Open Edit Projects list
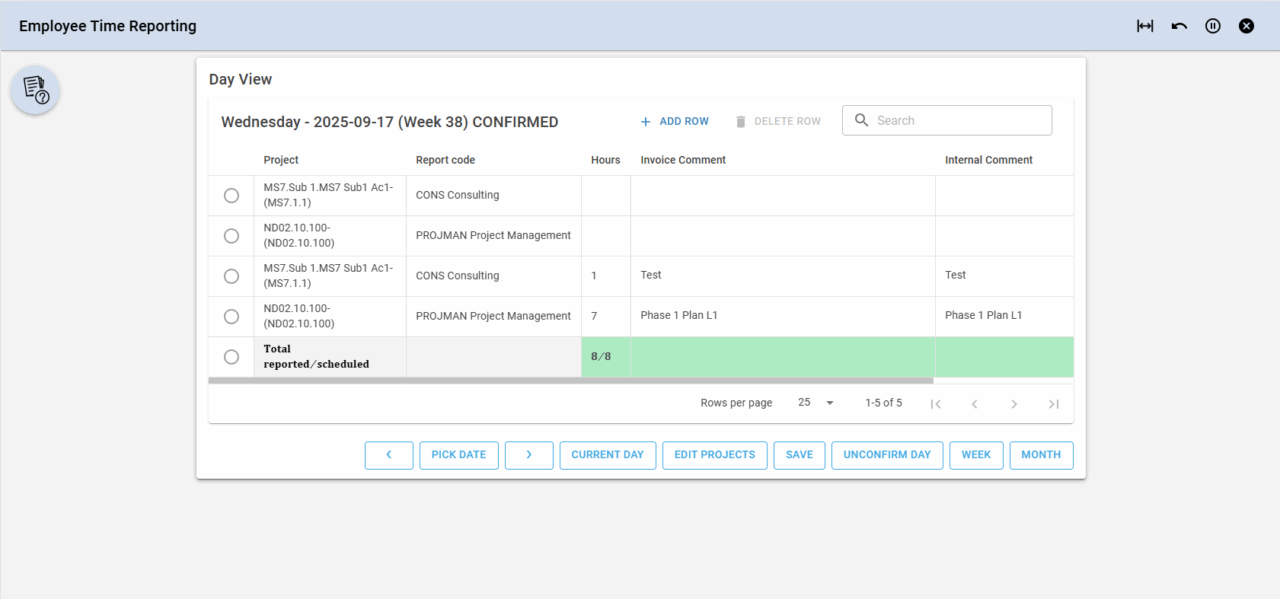The image size is (1280, 599). tap(714, 455)
